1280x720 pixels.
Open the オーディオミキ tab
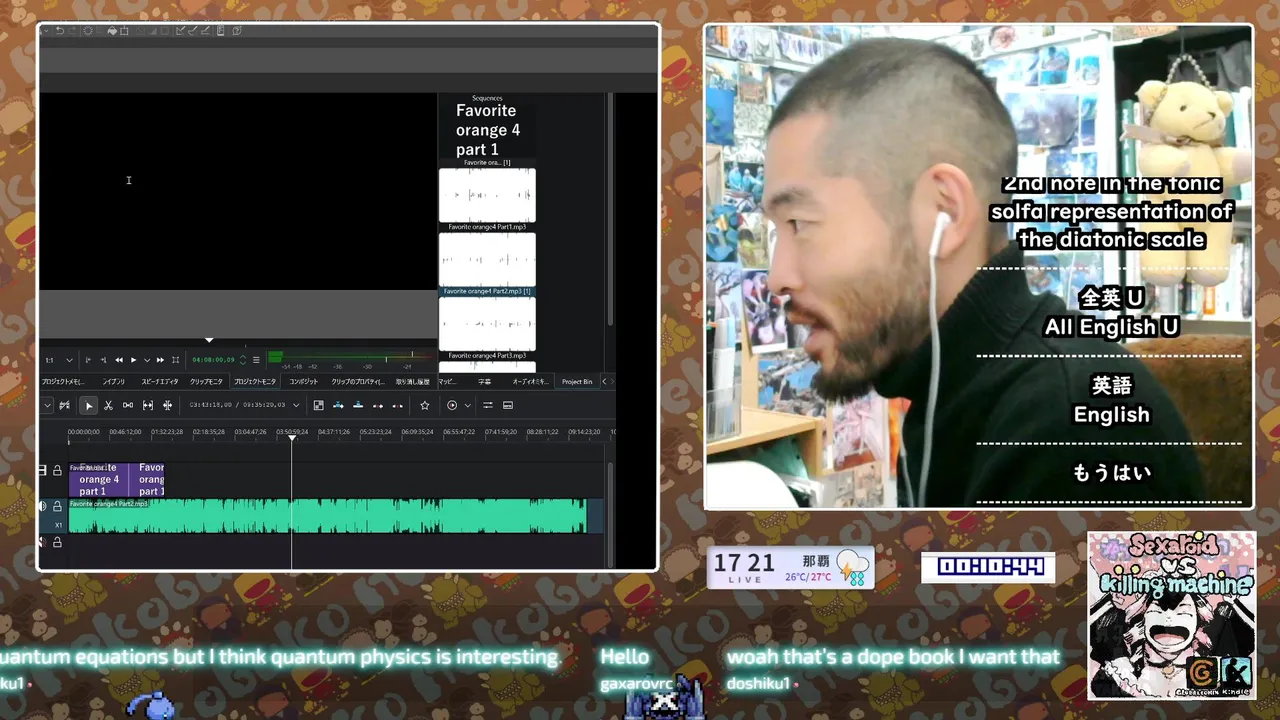pyautogui.click(x=530, y=382)
